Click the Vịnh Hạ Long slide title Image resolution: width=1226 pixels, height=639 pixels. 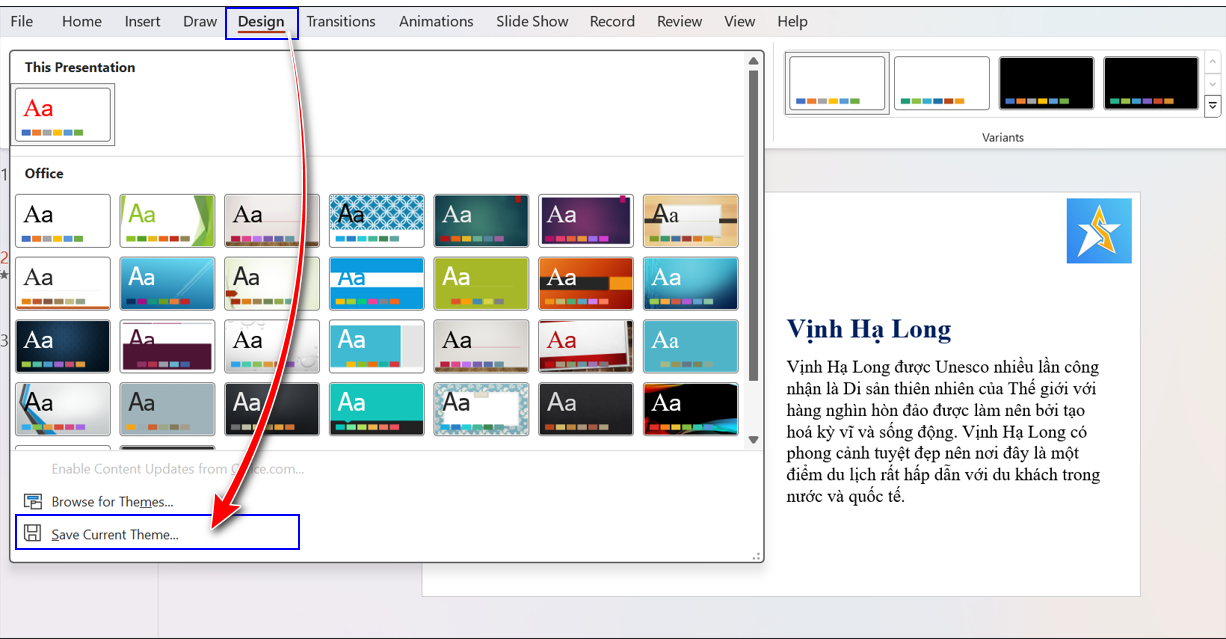click(x=869, y=329)
